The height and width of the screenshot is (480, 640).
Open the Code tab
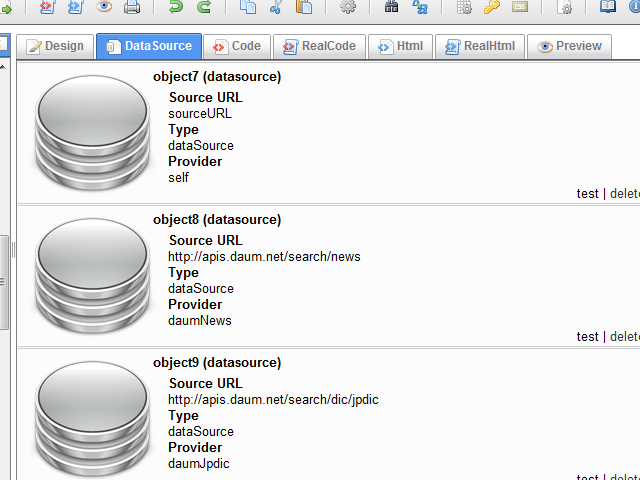click(236, 46)
